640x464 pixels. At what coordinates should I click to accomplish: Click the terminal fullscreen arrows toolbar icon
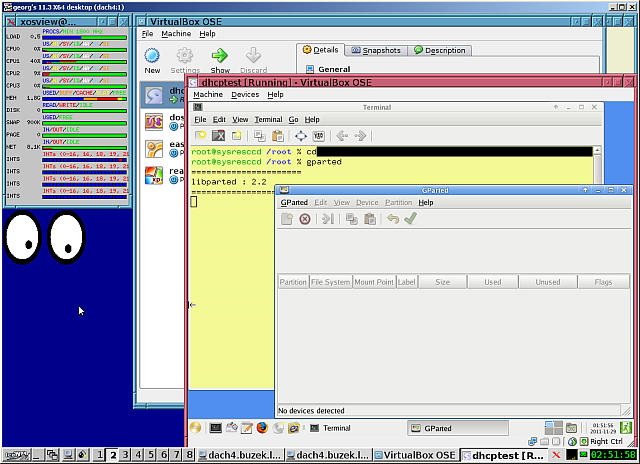(x=301, y=136)
